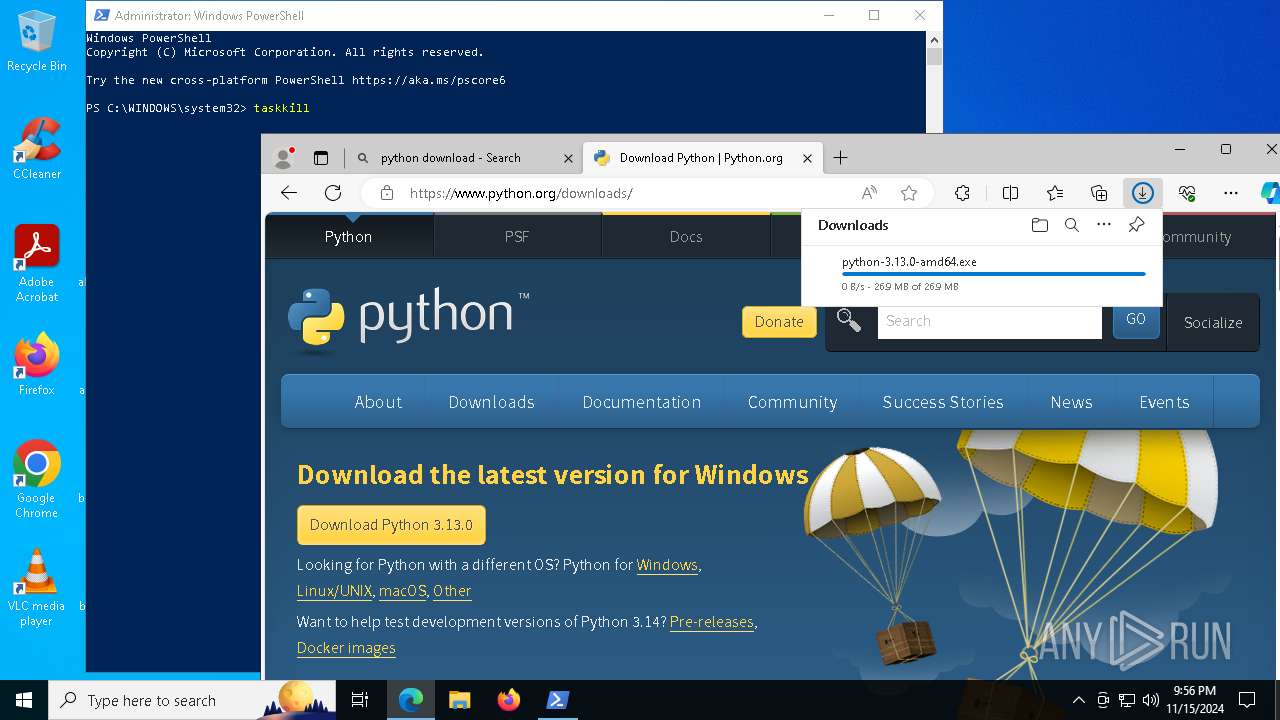
Task: Open the tab actions menu icon
Action: pyautogui.click(x=321, y=158)
